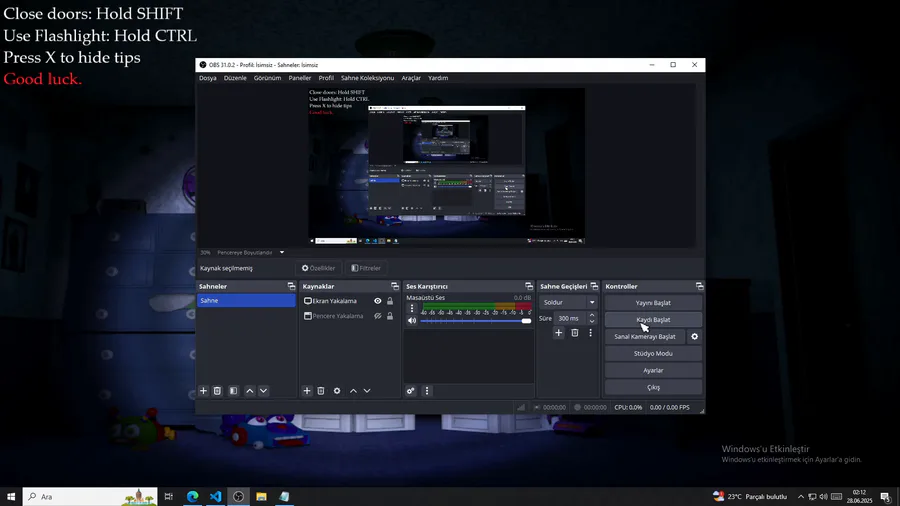Screen dimensions: 900x506
Task: Delete the selected scene with trash icon
Action: click(x=218, y=391)
